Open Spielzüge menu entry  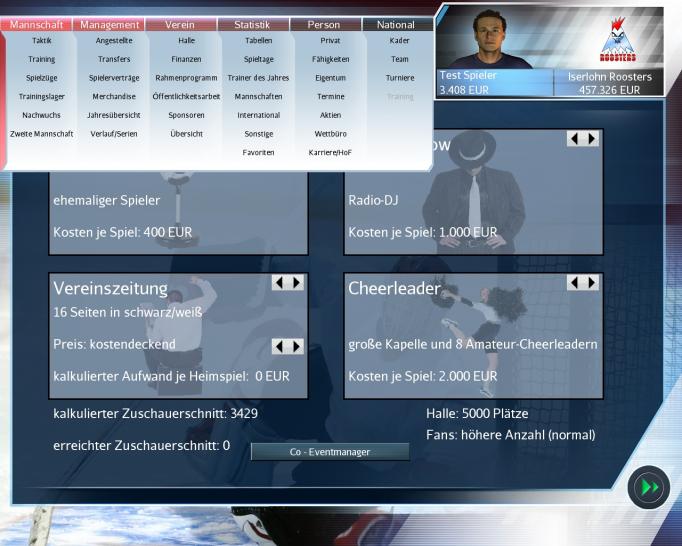[42, 78]
